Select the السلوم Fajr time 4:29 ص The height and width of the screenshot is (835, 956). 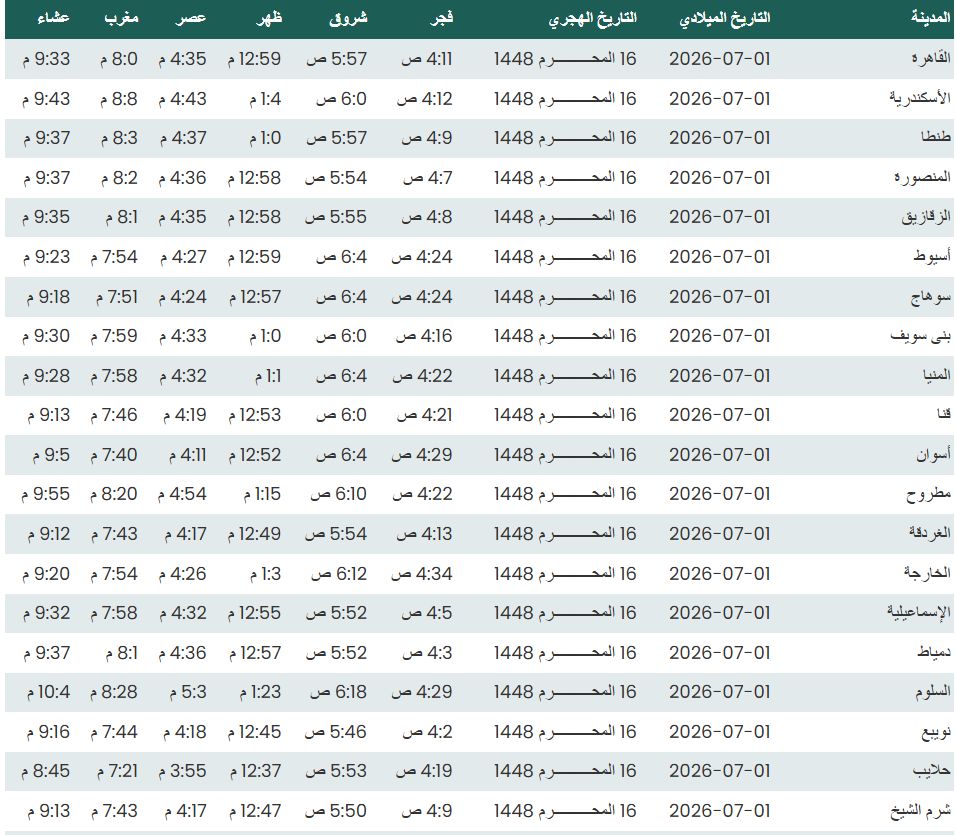[x=422, y=692]
